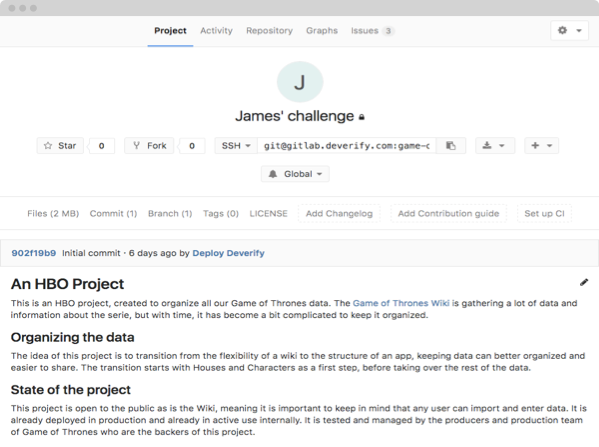Image resolution: width=599 pixels, height=447 pixels.
Task: Open the Repository tab
Action: click(x=269, y=31)
